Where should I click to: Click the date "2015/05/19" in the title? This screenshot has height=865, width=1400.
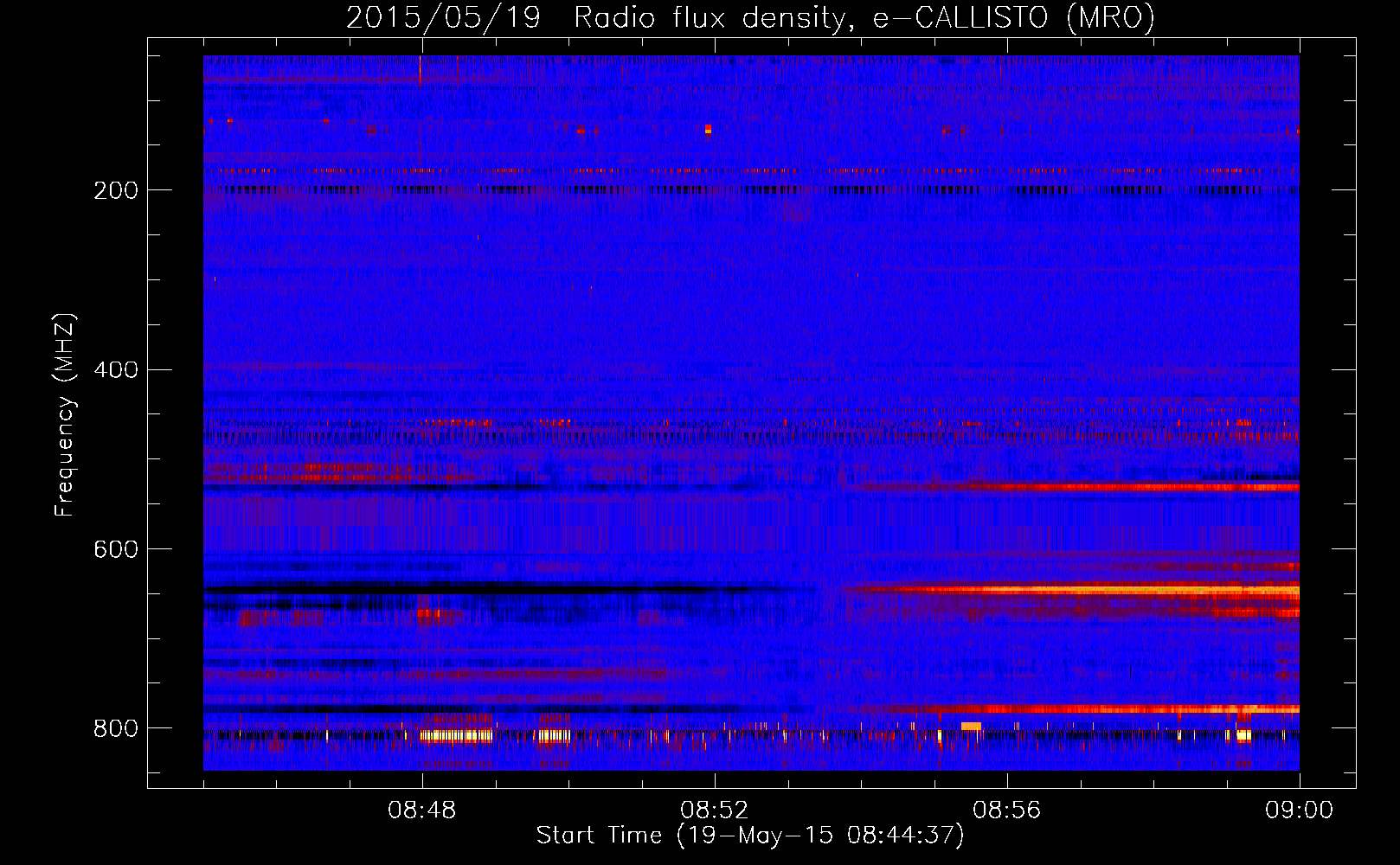[443, 17]
